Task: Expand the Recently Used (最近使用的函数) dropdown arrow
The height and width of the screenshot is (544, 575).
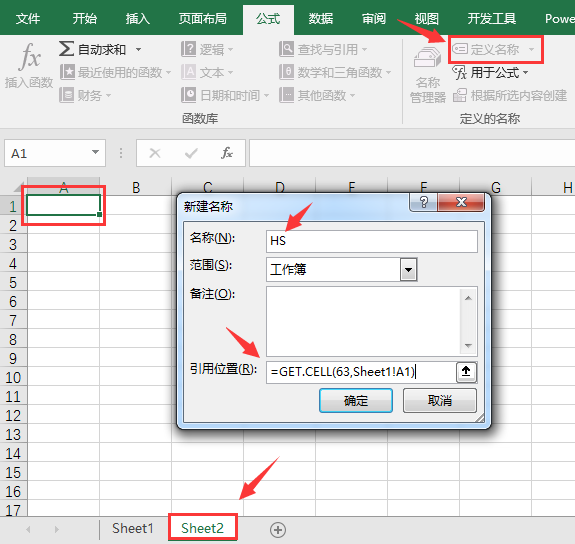Action: pos(168,73)
